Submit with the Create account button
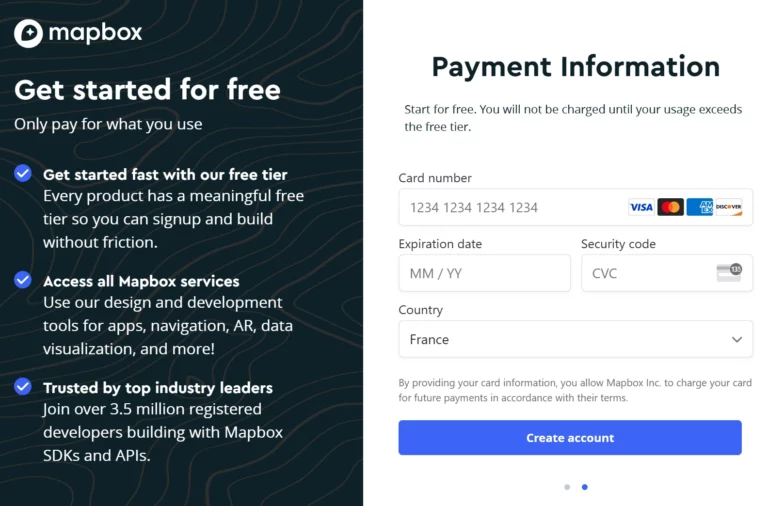 (x=570, y=437)
